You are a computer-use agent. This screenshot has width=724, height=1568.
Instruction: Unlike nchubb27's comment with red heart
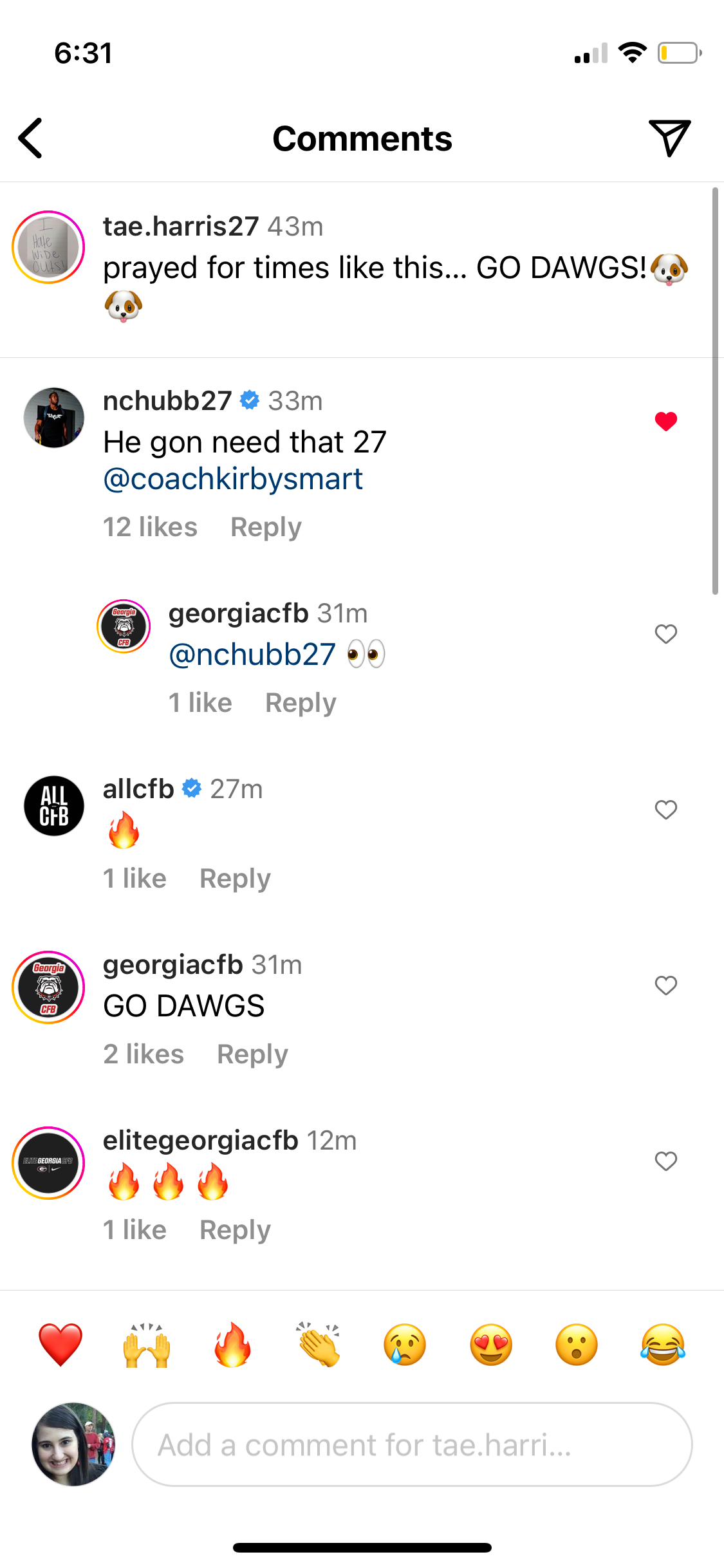click(x=666, y=422)
